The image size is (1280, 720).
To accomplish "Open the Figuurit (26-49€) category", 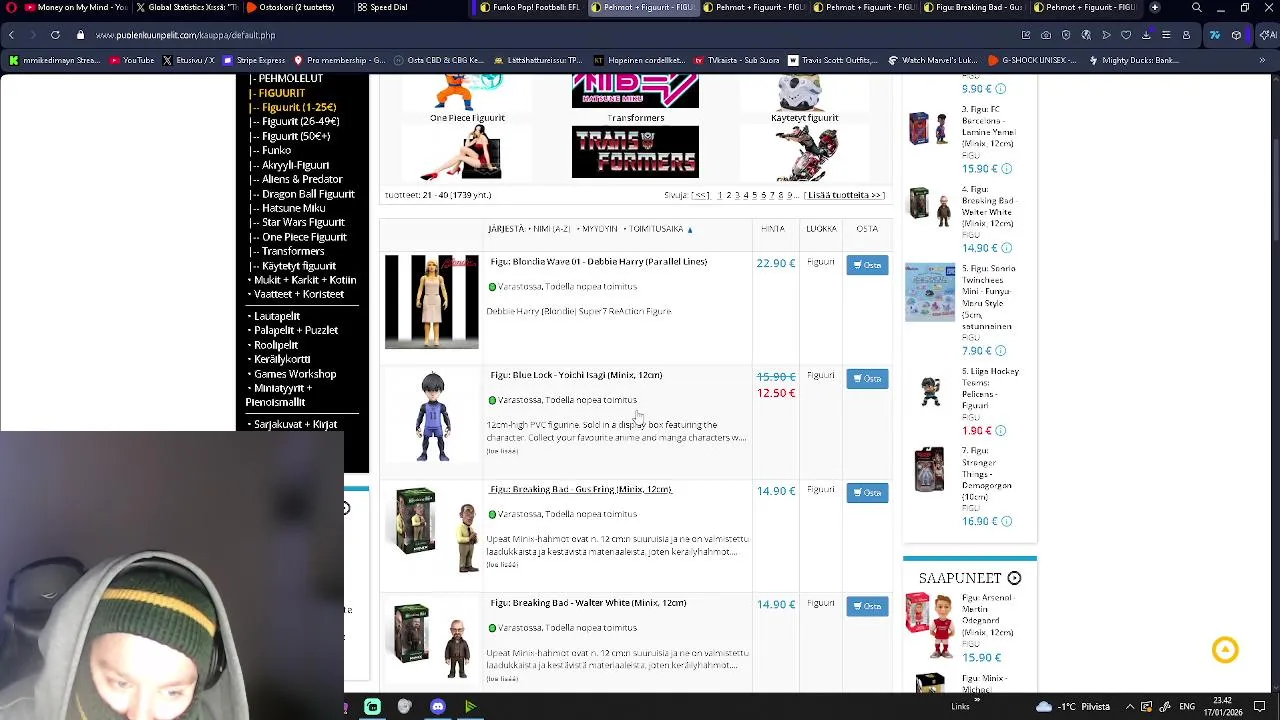I will tap(300, 121).
